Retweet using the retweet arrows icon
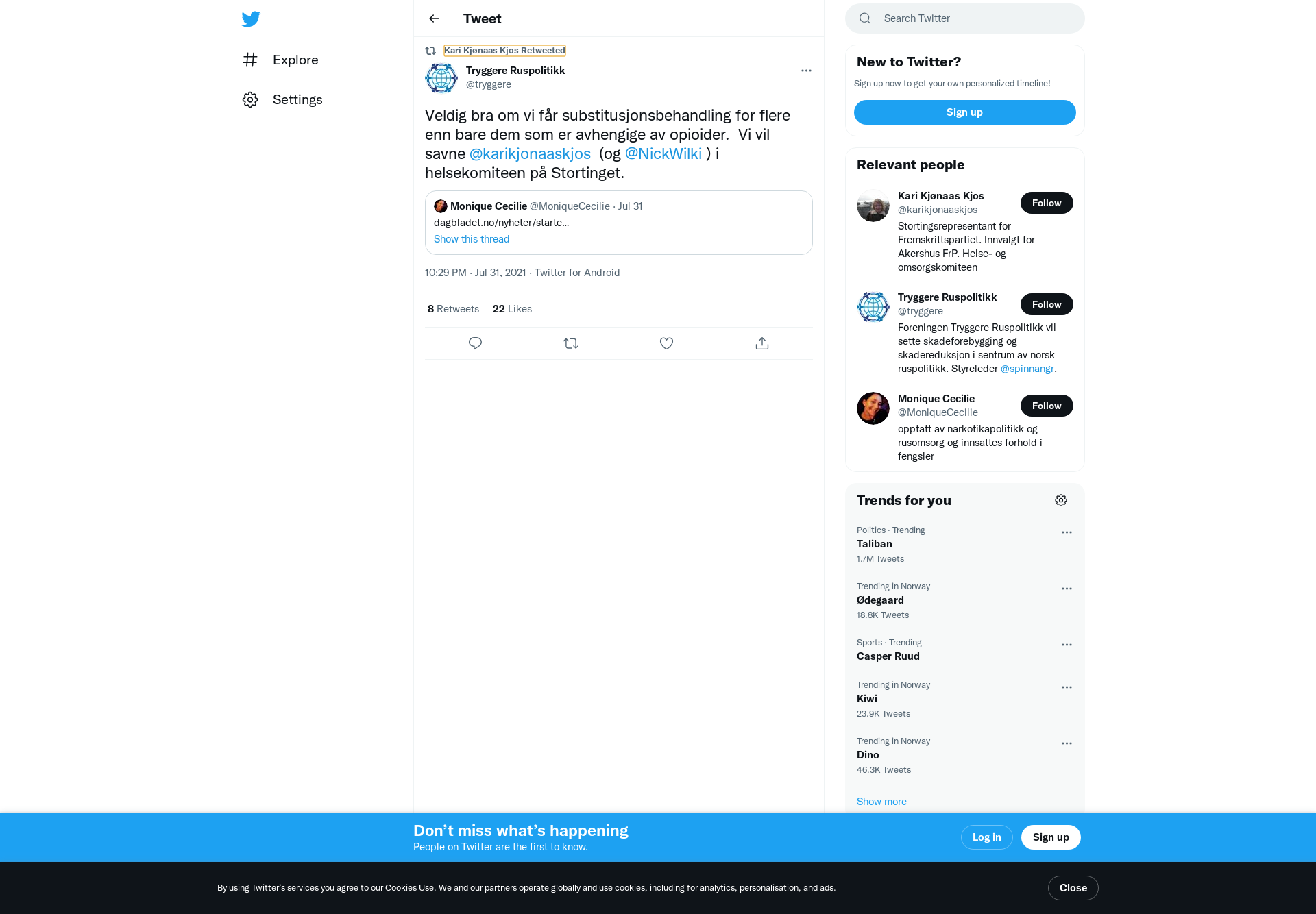Viewport: 1316px width, 914px height. 571,343
